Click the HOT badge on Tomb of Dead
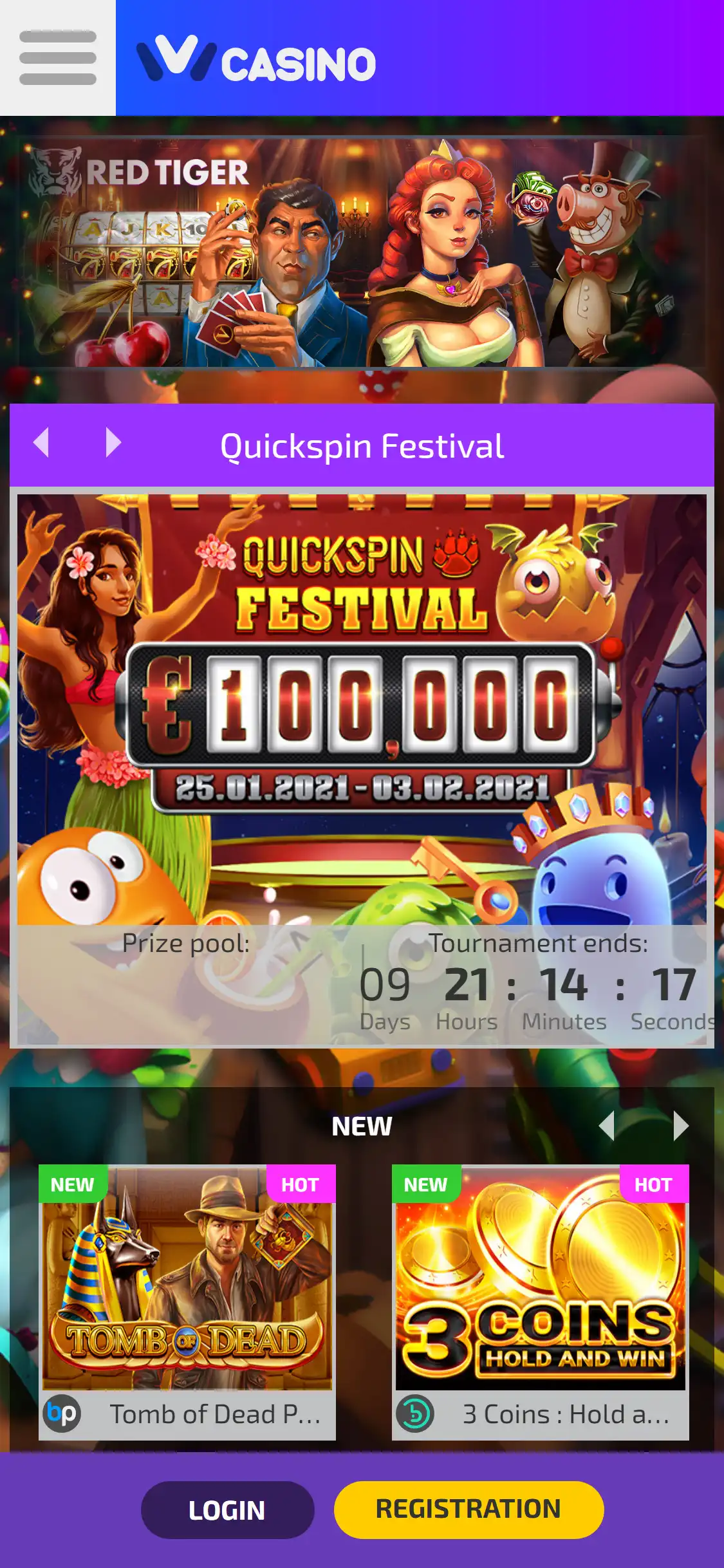This screenshot has height=1568, width=724. coord(301,1184)
